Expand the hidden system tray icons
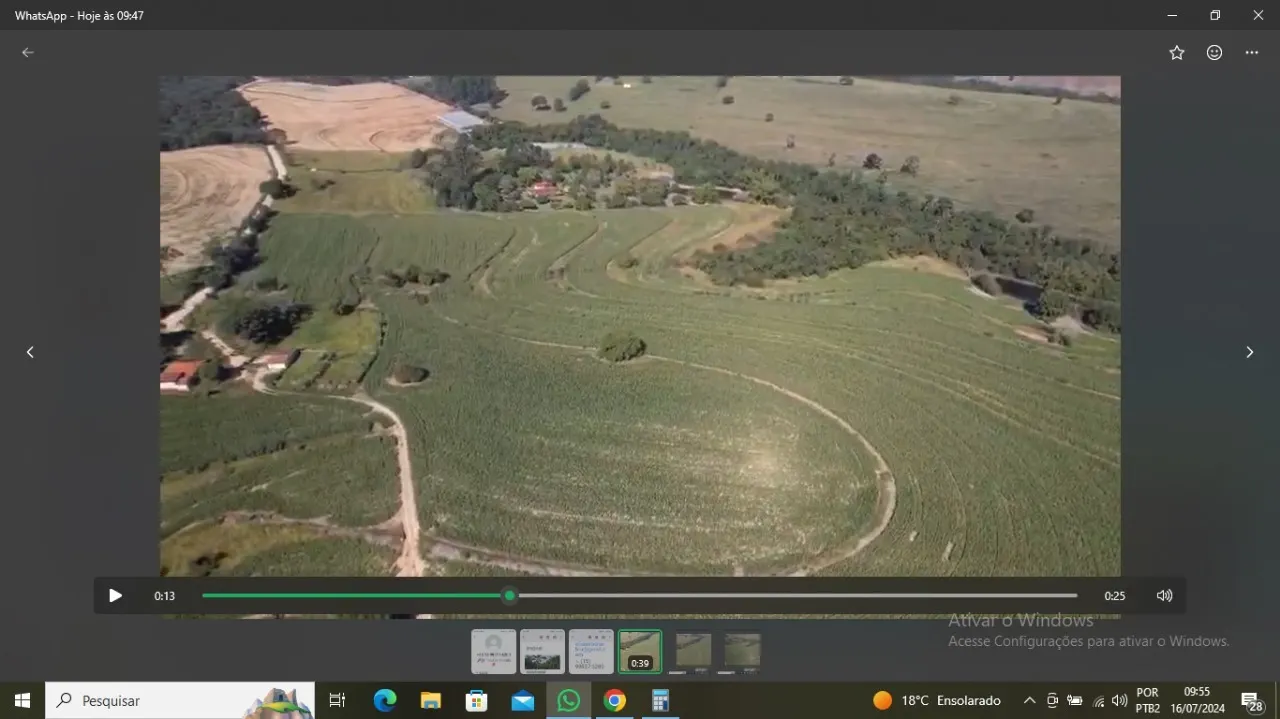Viewport: 1280px width, 719px height. tap(1029, 701)
